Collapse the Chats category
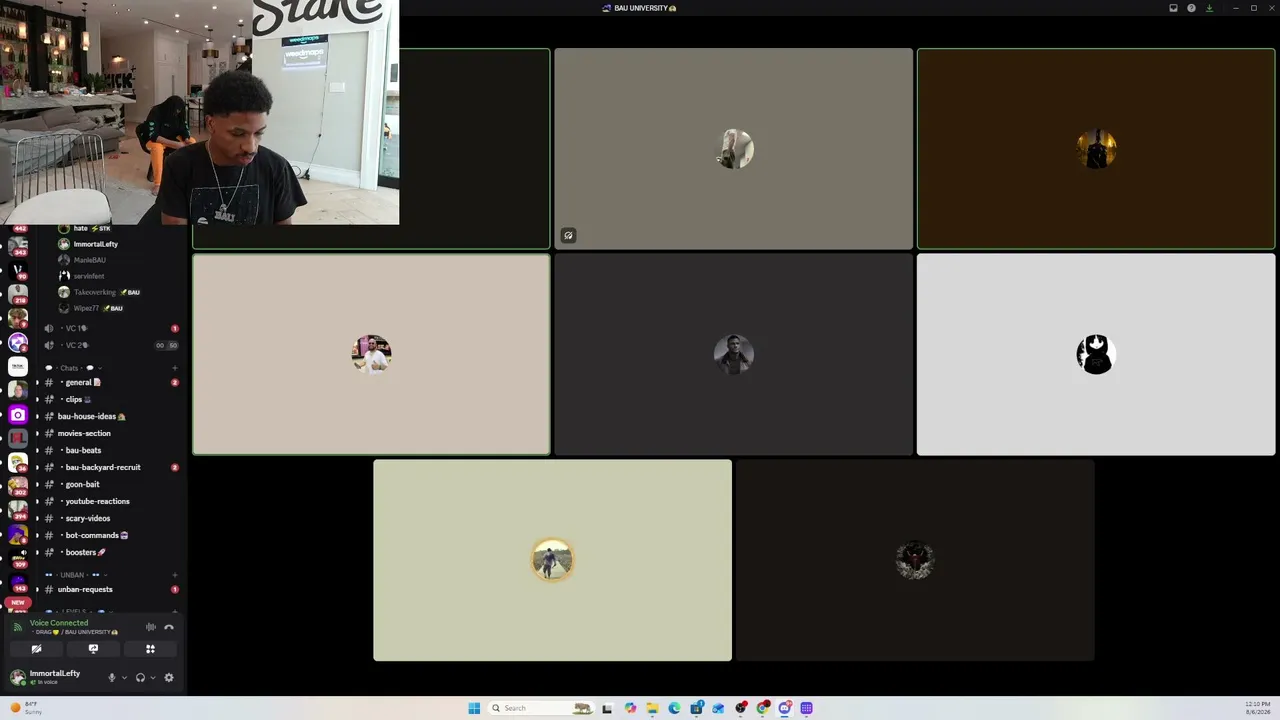 [x=74, y=368]
